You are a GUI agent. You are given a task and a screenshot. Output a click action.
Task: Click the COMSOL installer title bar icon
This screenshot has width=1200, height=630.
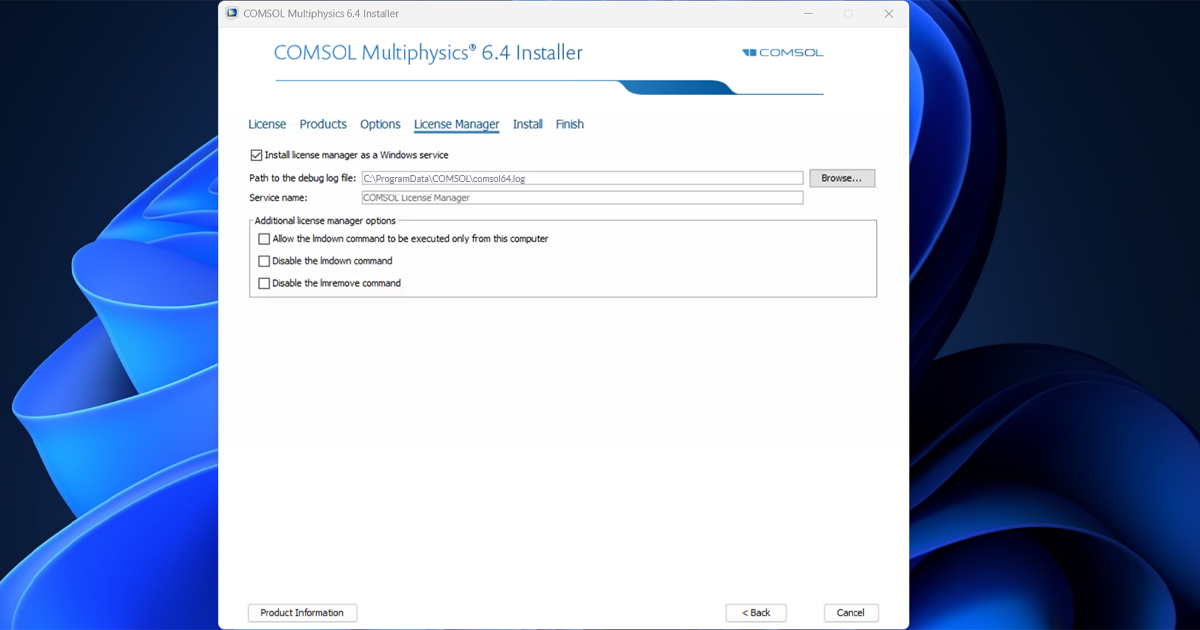pos(232,14)
